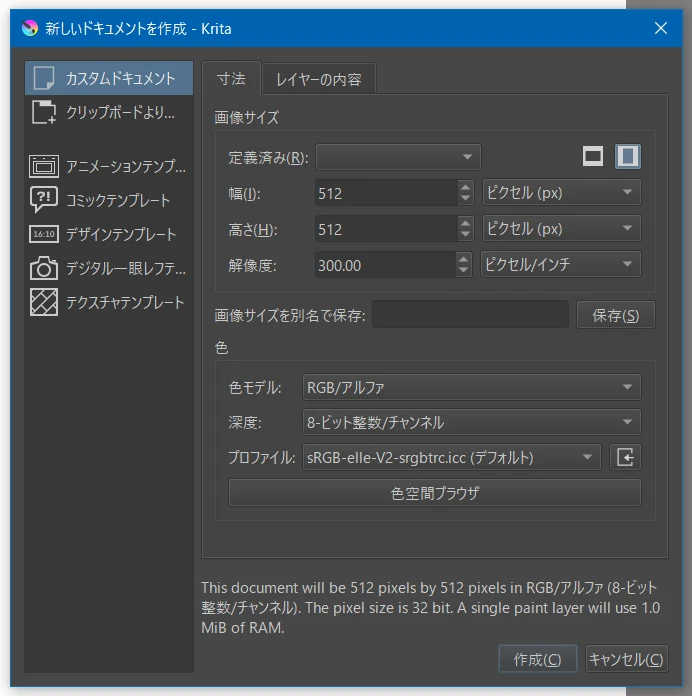Click profile import icon button
Image resolution: width=692 pixels, height=696 pixels.
coord(625,457)
